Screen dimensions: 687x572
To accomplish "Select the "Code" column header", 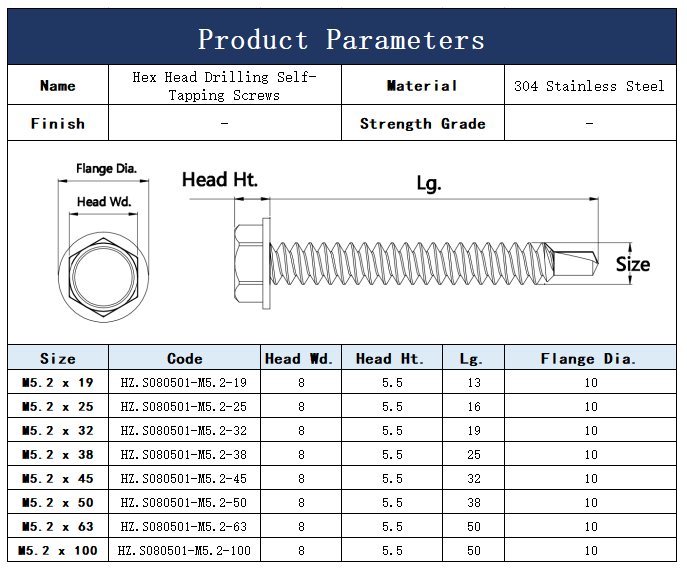I will (x=184, y=358).
